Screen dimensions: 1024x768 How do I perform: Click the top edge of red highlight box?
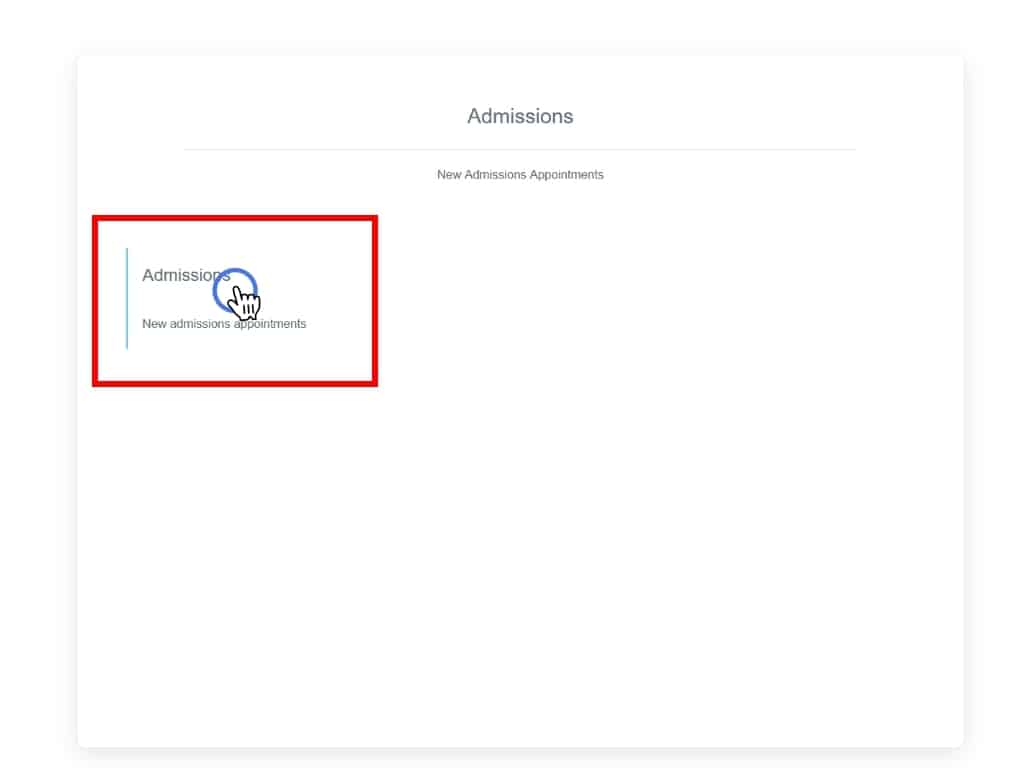pos(235,218)
